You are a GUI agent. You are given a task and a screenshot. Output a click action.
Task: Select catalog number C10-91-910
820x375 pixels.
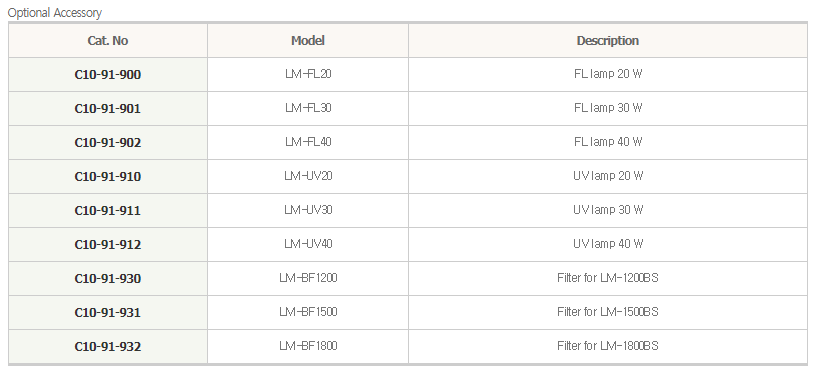(108, 177)
